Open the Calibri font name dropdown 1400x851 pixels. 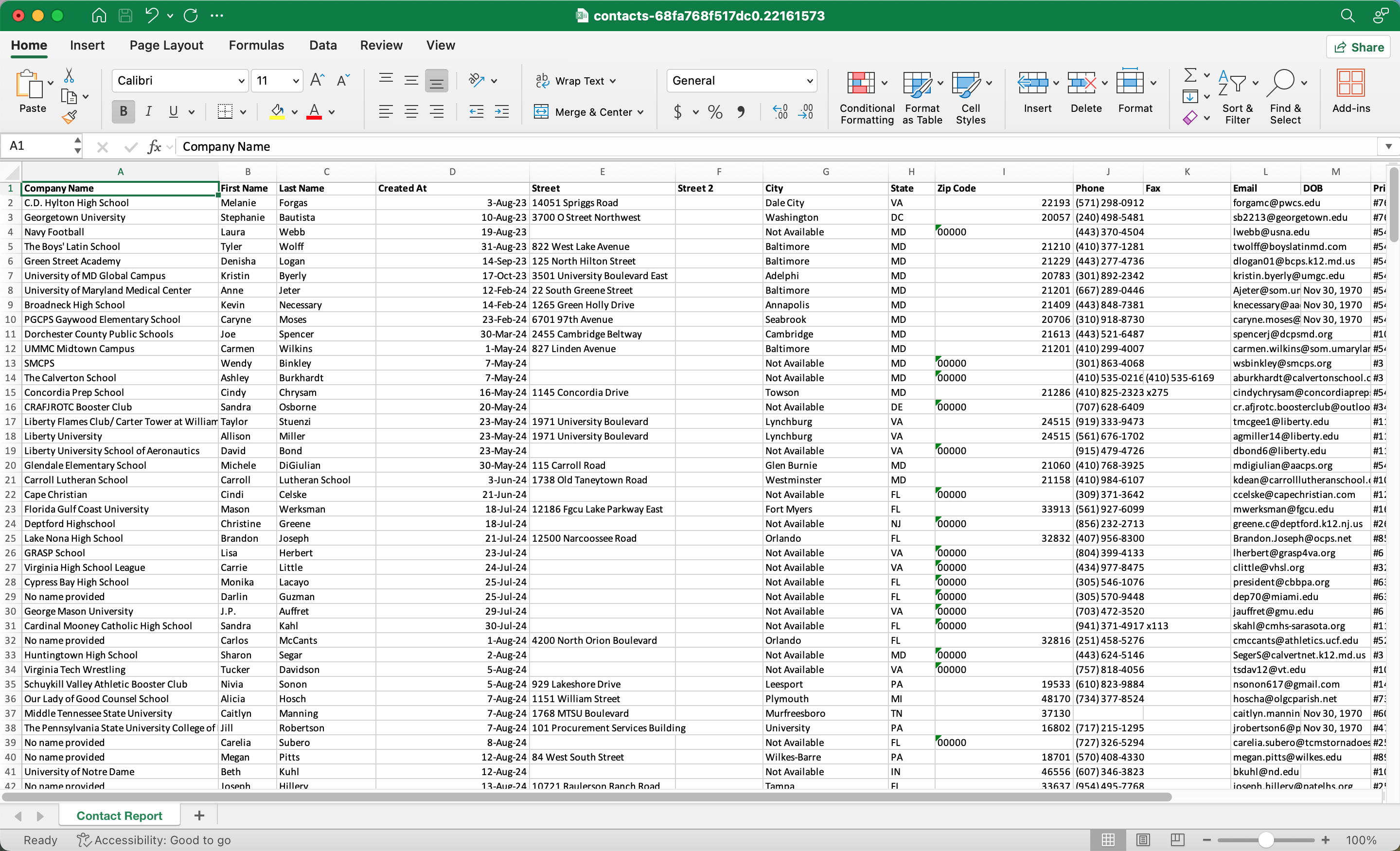(x=241, y=81)
